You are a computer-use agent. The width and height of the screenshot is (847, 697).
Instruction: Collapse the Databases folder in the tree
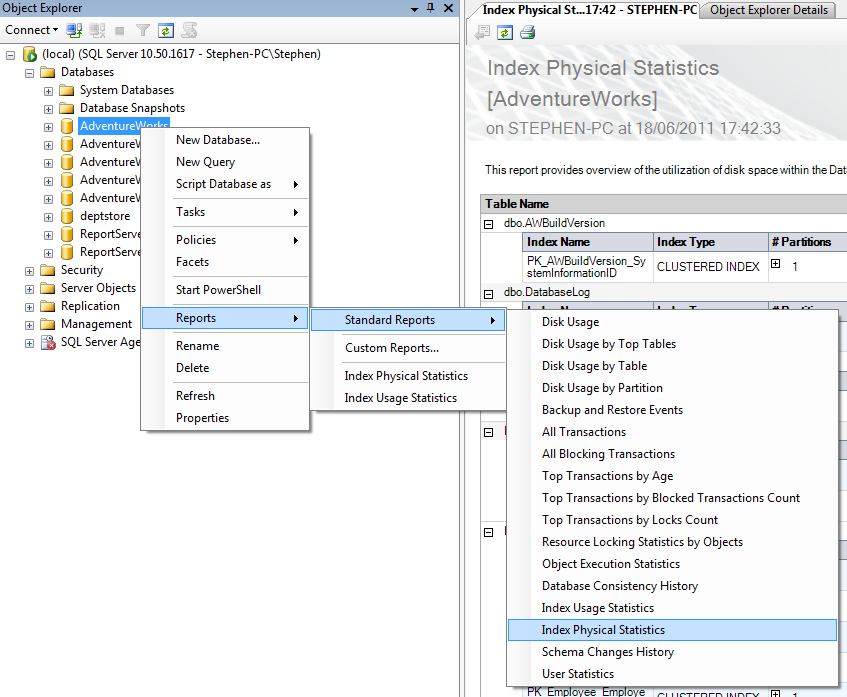click(x=28, y=71)
